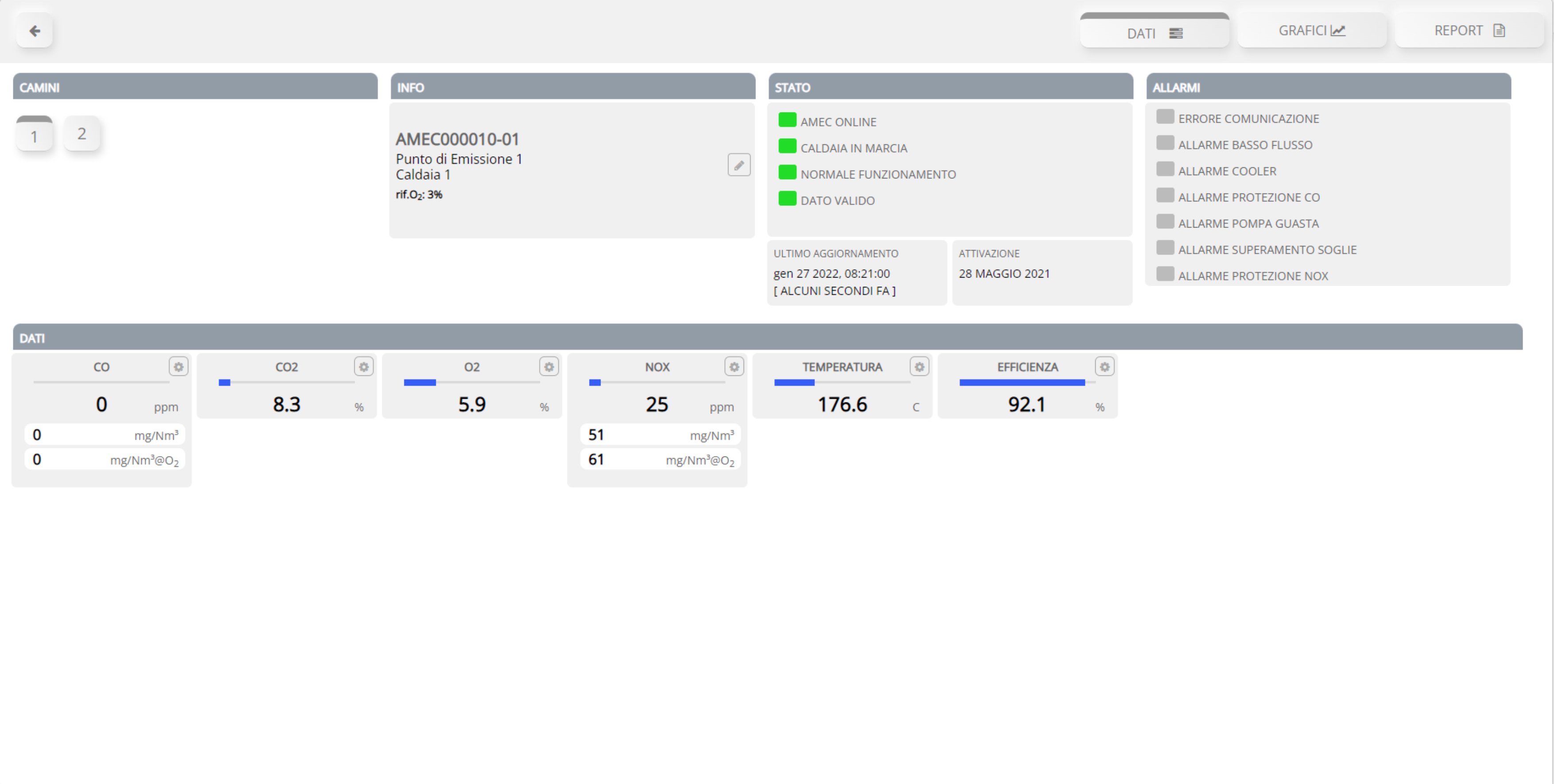Click 'Punto di Emissione 1' text

click(x=459, y=159)
